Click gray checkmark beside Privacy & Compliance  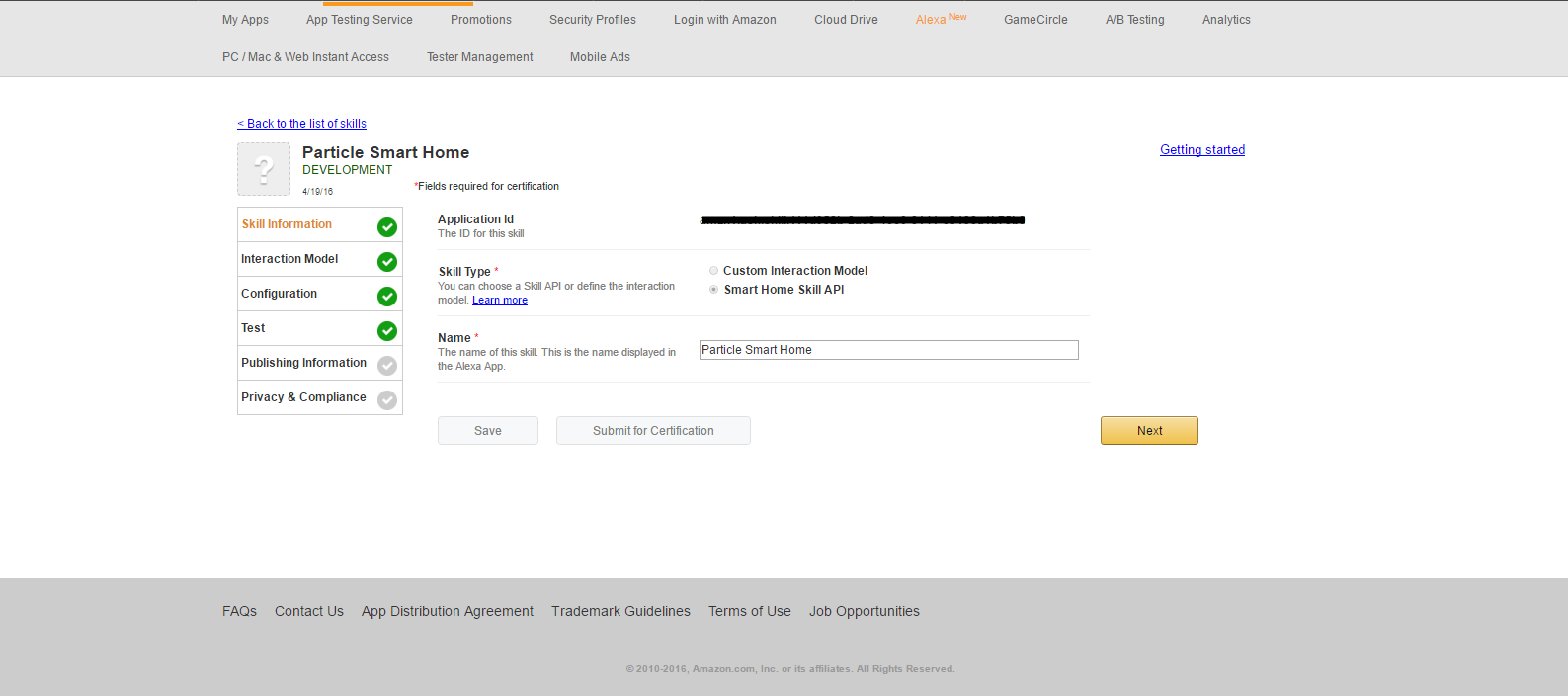[387, 400]
